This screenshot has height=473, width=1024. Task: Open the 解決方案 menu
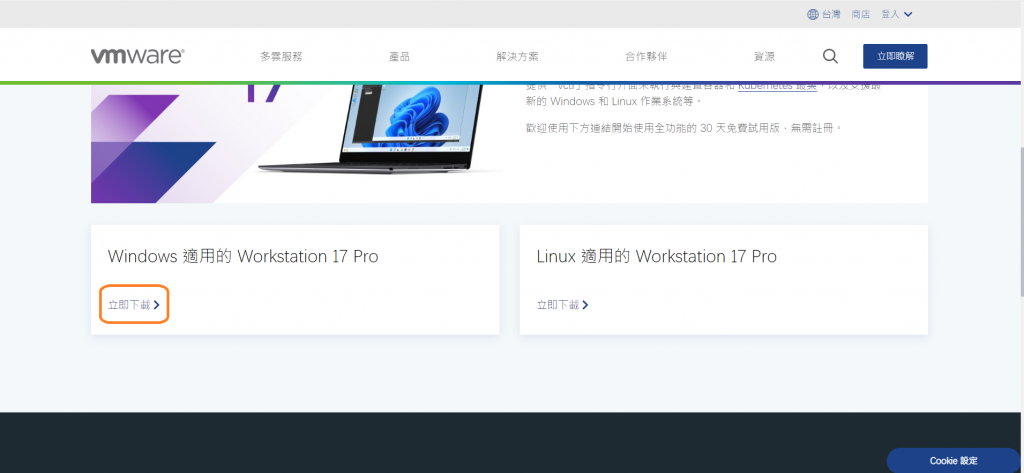[x=517, y=57]
